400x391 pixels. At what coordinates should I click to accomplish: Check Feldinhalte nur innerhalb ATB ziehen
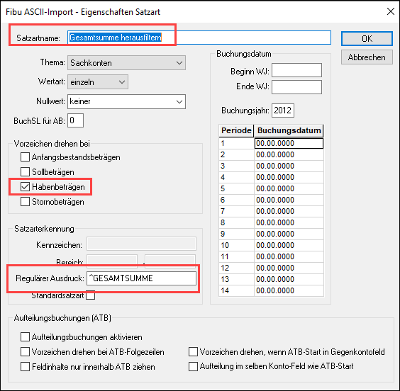coord(25,367)
